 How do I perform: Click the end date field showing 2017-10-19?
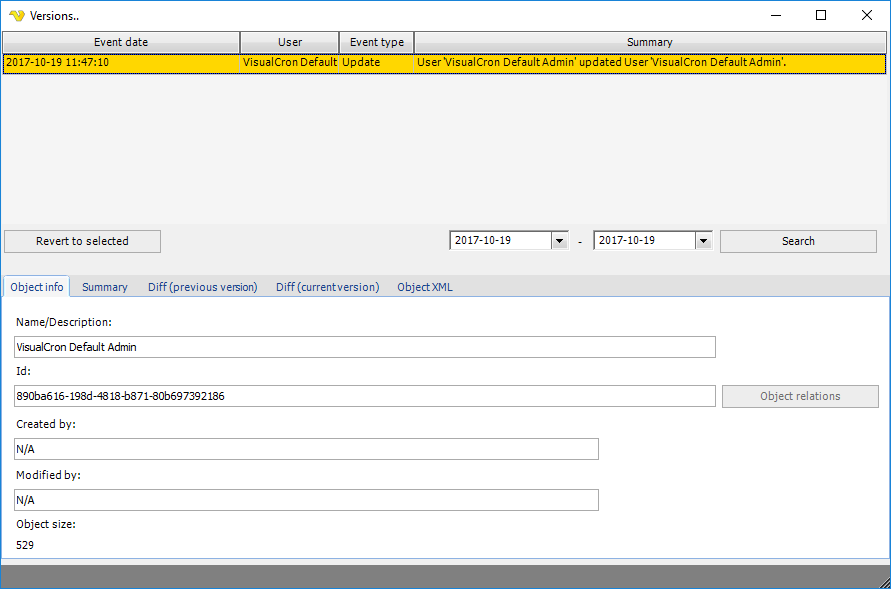(x=644, y=240)
